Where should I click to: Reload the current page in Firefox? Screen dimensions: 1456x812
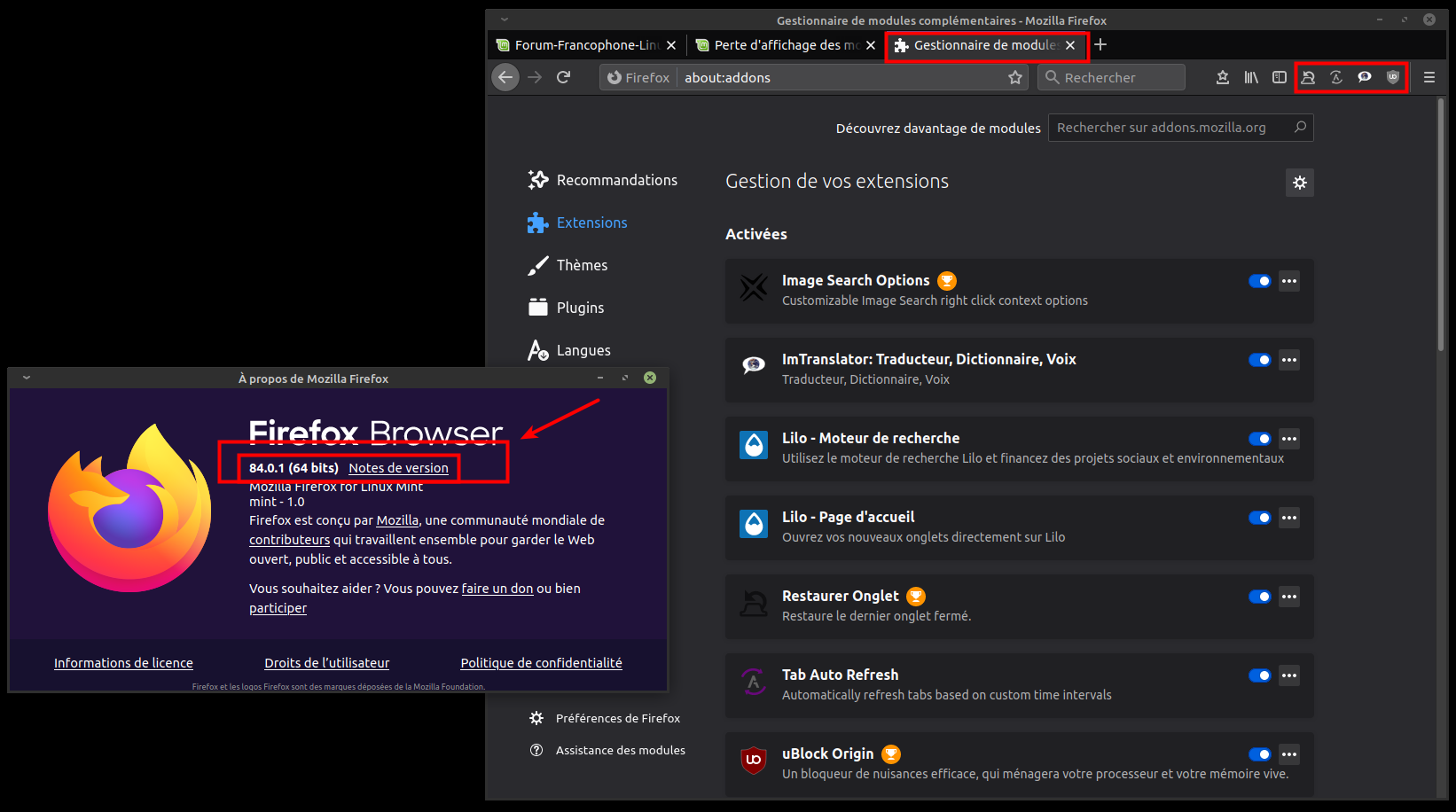pos(563,77)
